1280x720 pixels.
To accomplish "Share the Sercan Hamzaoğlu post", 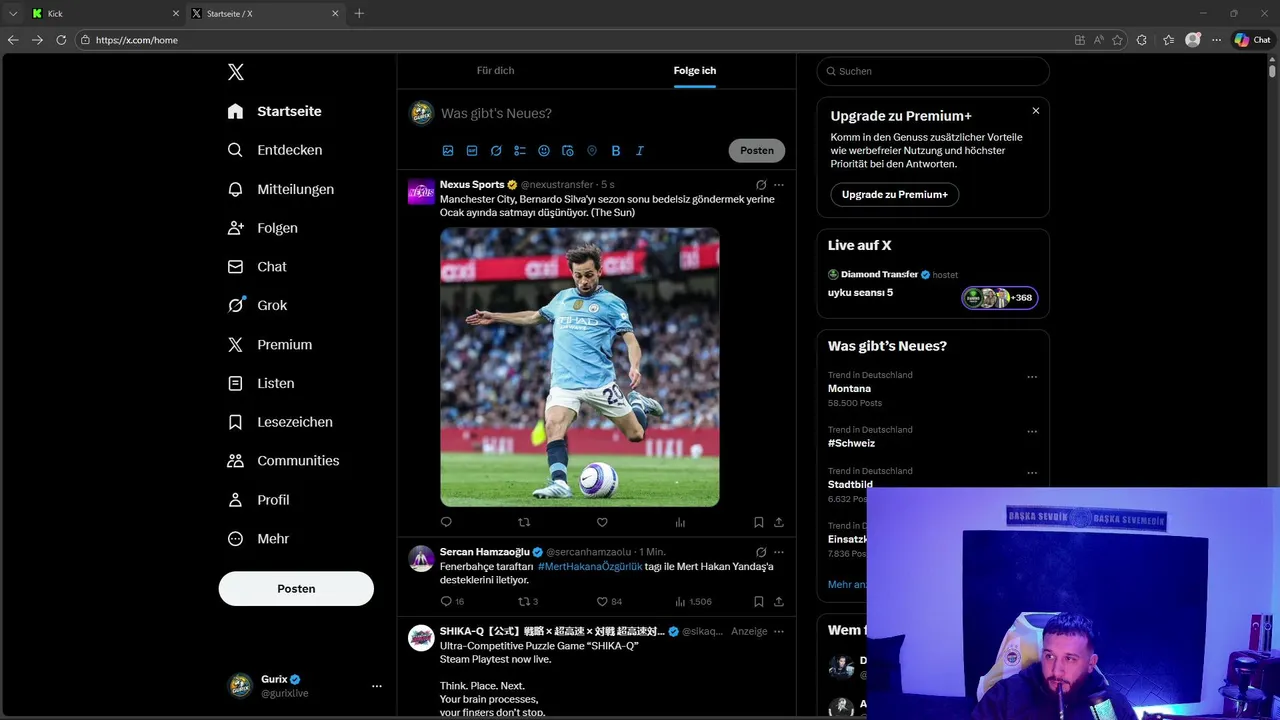I will click(779, 602).
